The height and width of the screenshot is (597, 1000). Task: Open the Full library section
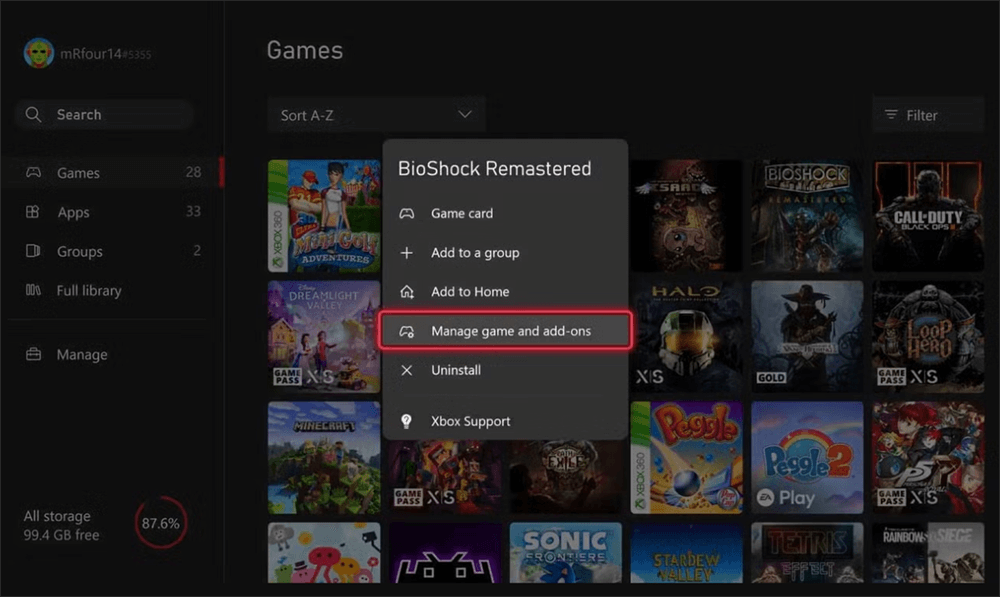114,290
